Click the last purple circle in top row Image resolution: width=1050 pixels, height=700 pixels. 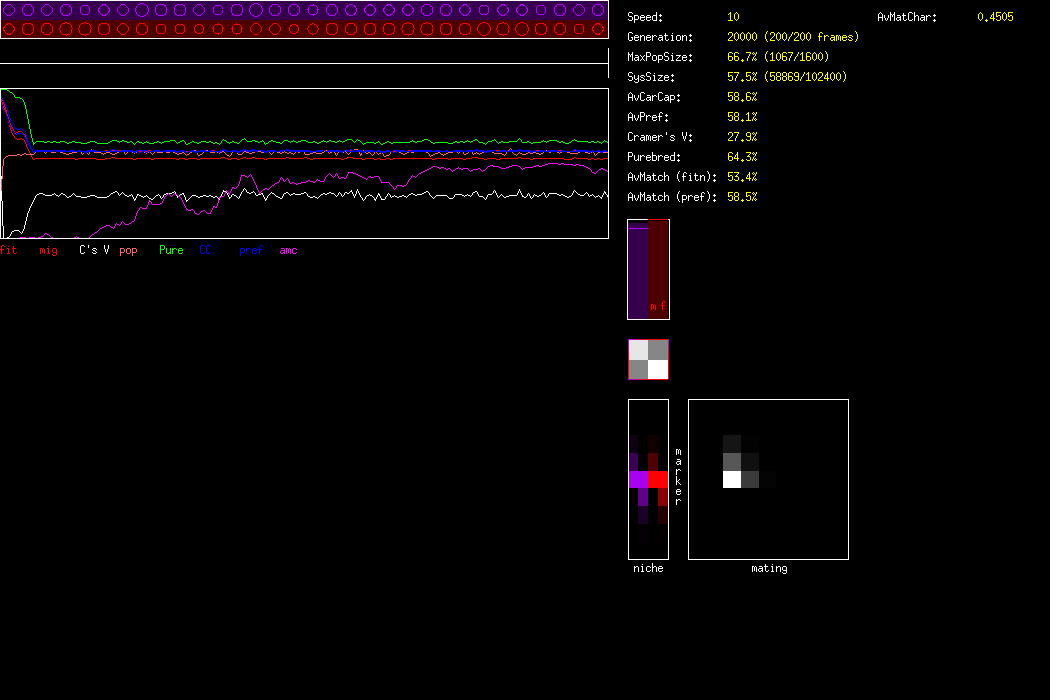(x=598, y=10)
